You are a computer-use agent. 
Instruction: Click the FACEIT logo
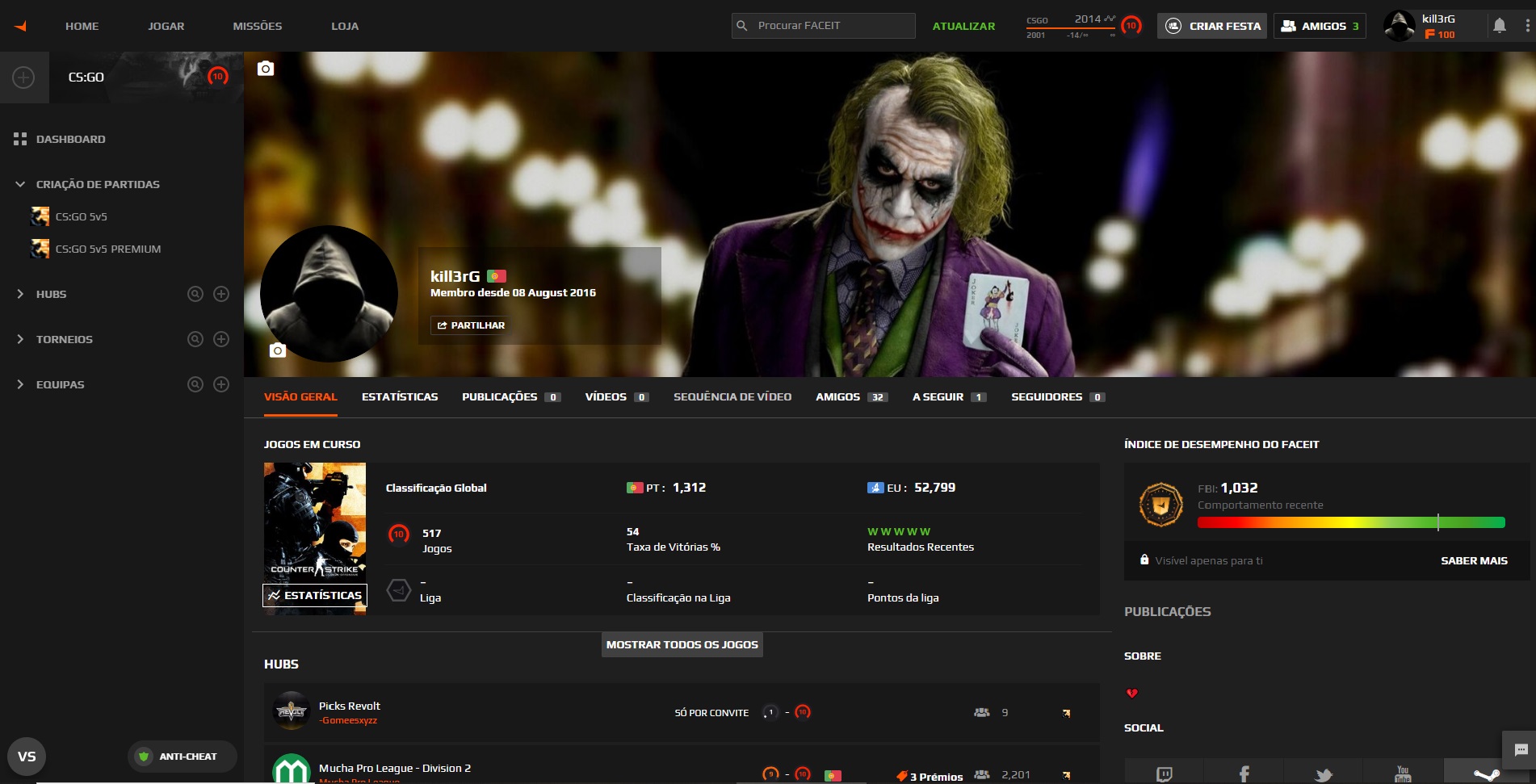21,26
